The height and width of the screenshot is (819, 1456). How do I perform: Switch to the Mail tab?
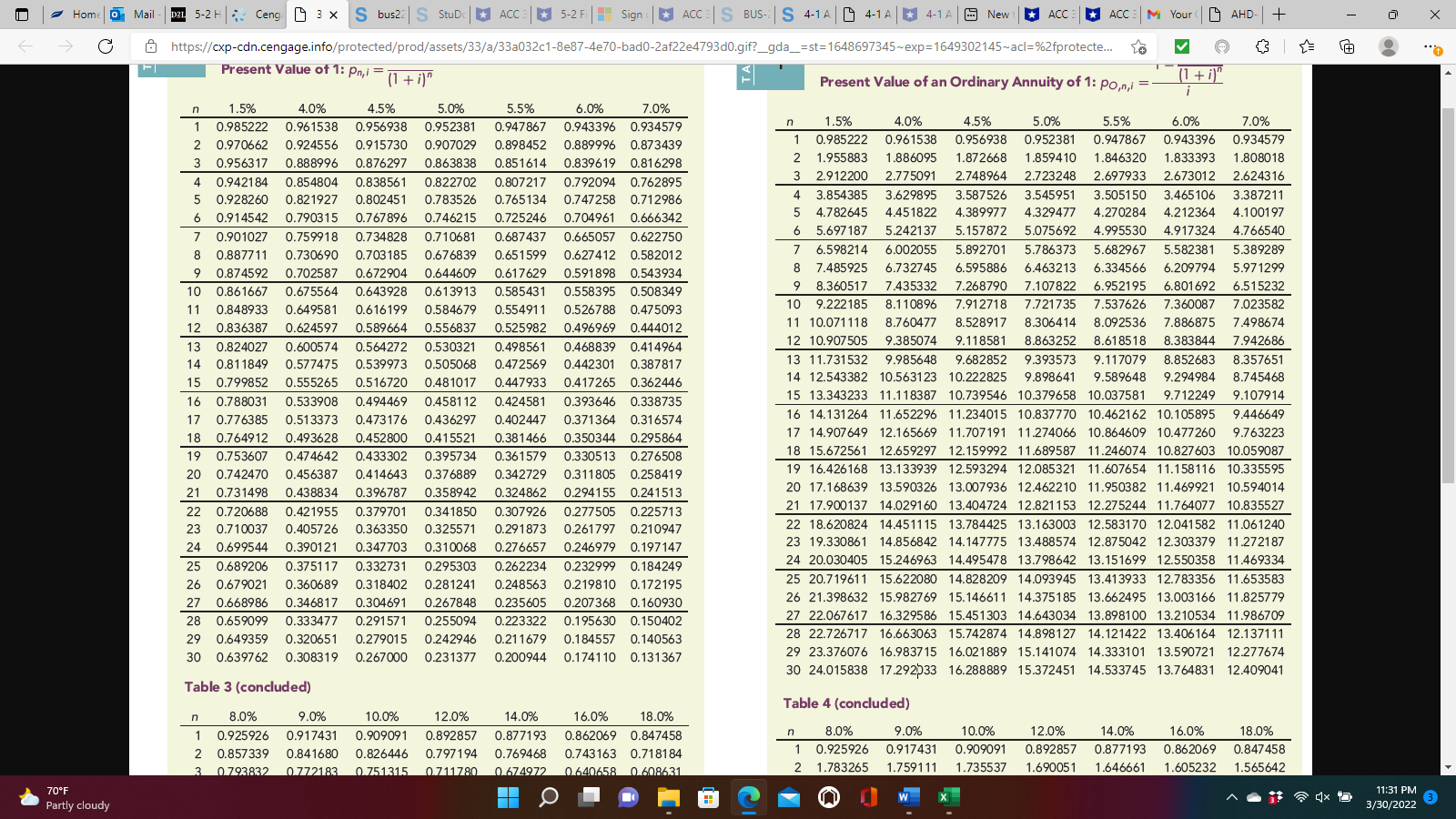click(x=136, y=15)
